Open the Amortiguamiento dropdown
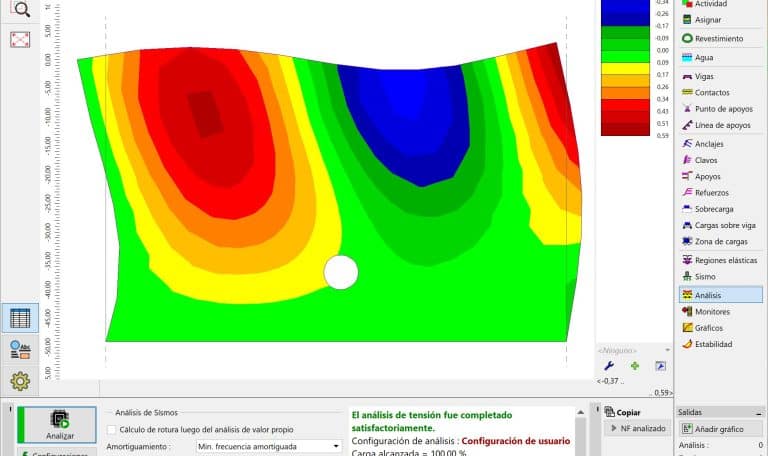The image size is (768, 456). point(268,446)
